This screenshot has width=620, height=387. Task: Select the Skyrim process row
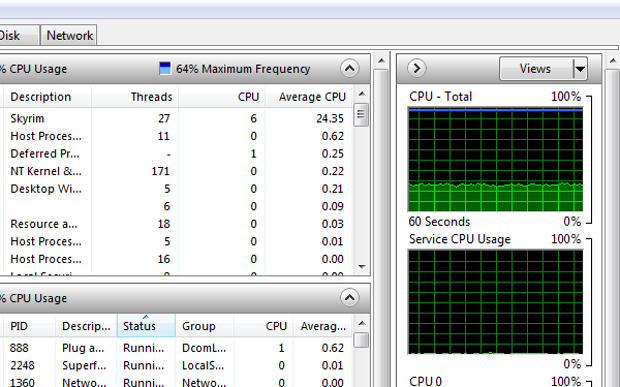point(176,118)
